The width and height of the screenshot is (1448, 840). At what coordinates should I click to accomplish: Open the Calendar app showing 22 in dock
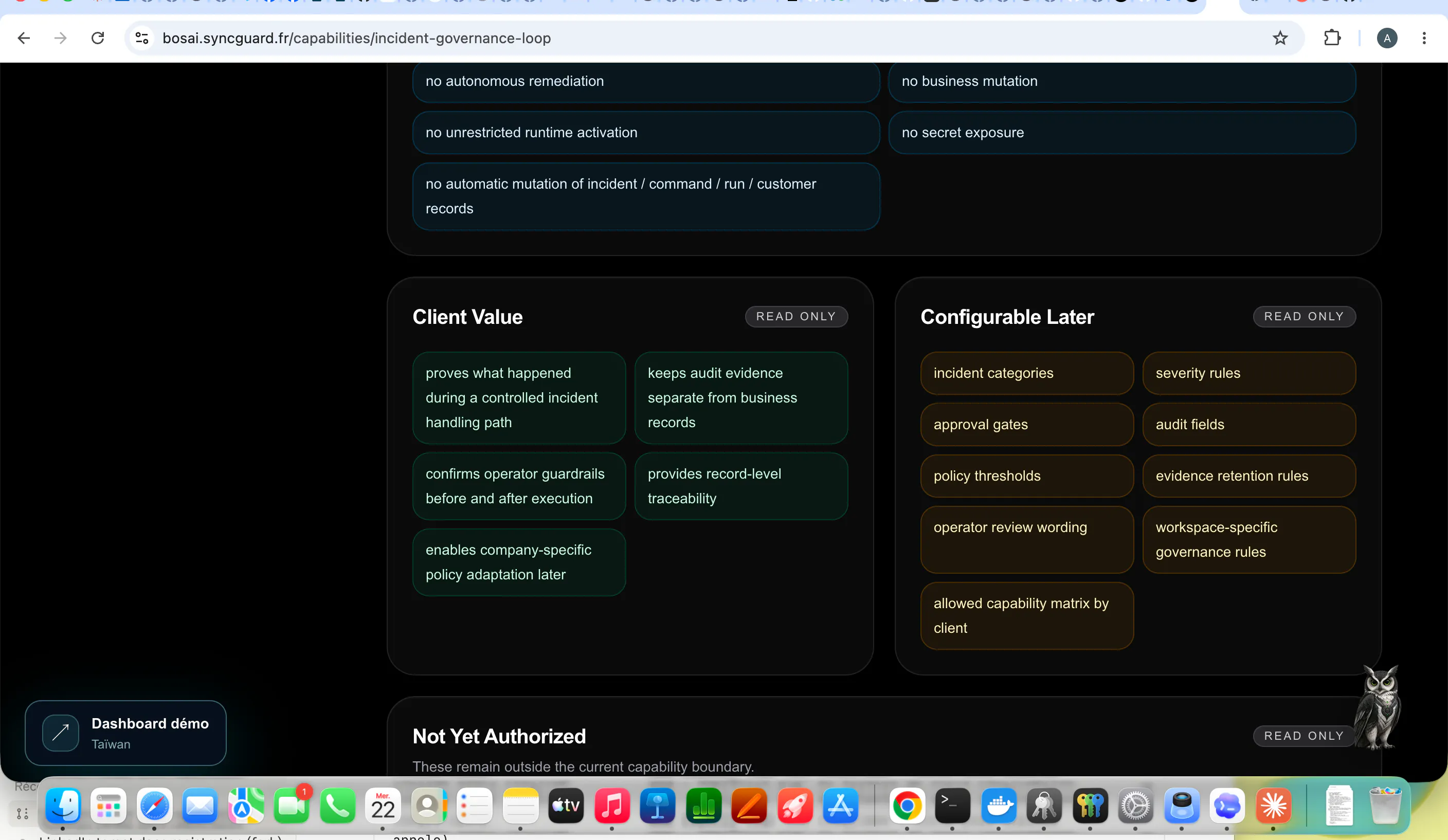point(383,805)
